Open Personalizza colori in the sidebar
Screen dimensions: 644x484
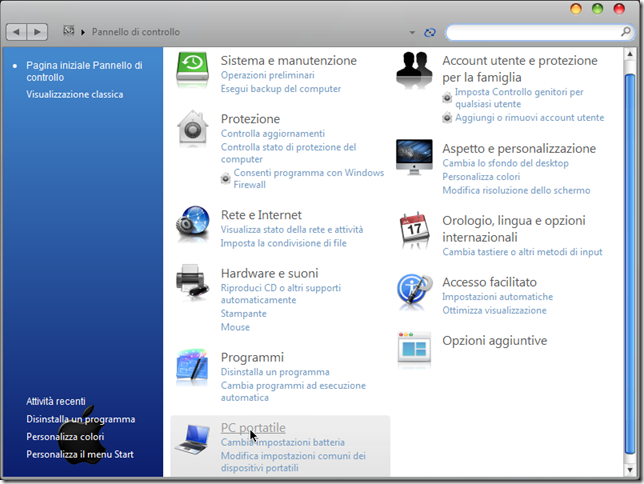pos(65,437)
